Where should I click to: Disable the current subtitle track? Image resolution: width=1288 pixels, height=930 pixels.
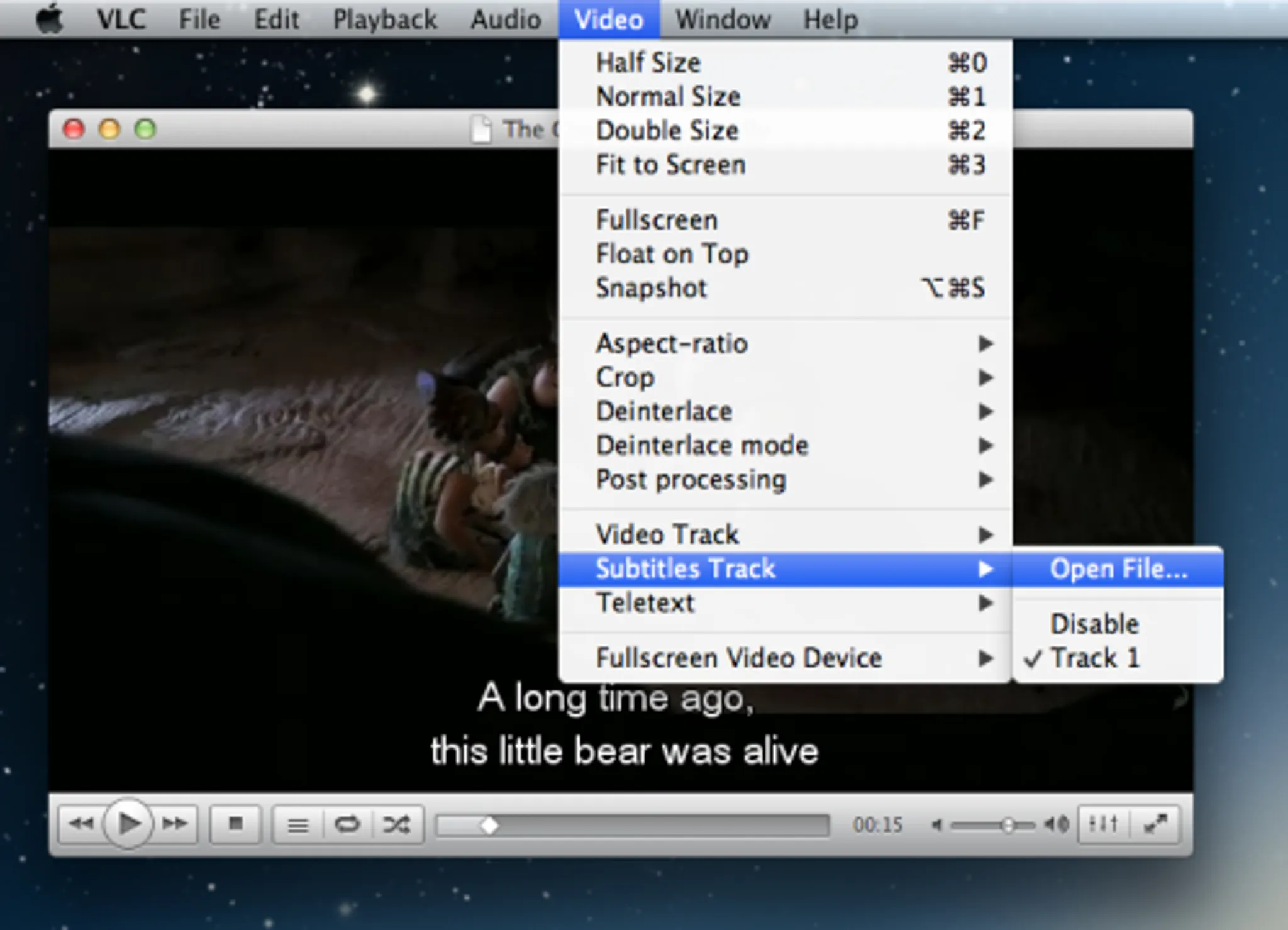tap(1094, 624)
